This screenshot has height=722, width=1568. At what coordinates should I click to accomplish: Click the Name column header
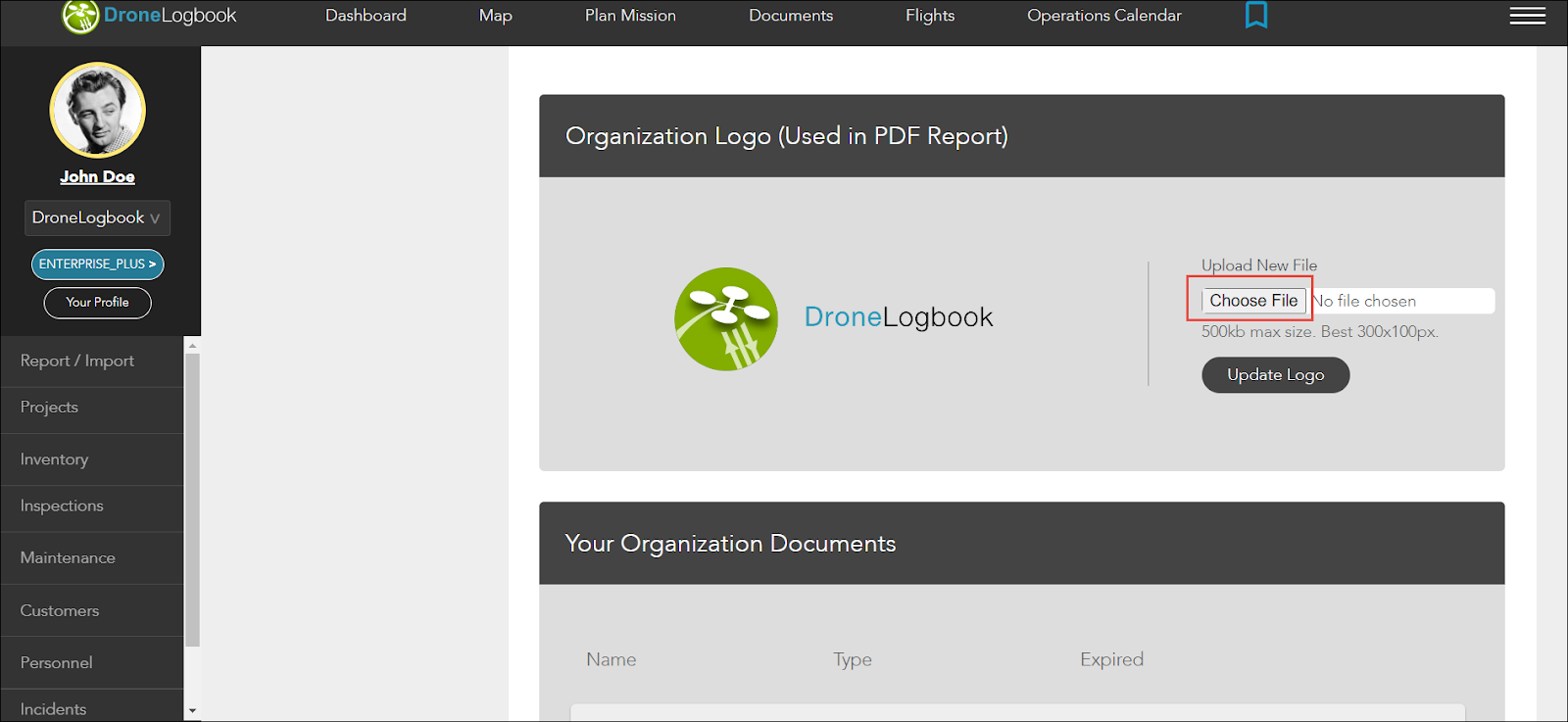click(x=612, y=660)
